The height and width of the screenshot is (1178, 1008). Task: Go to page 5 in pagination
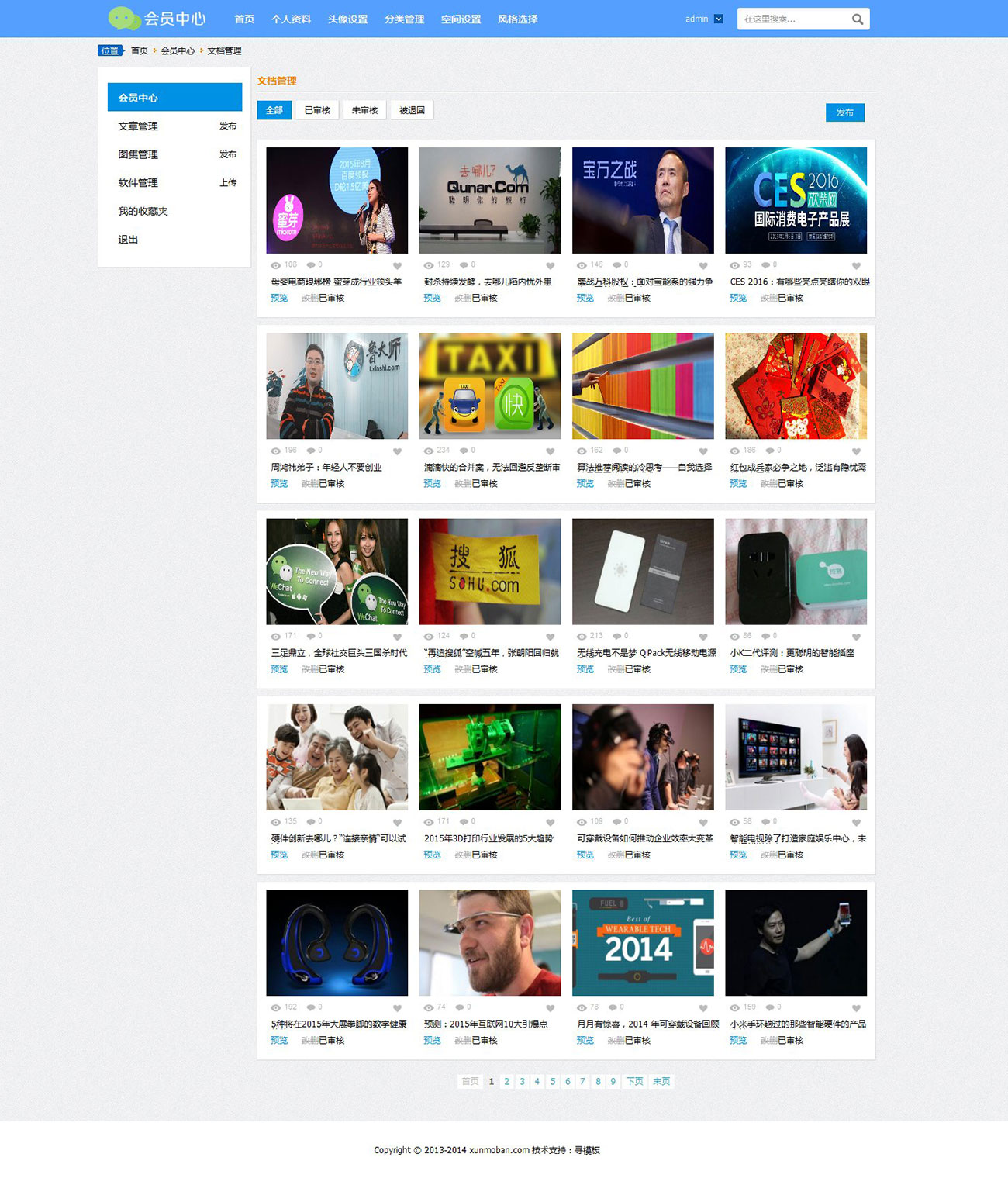click(553, 1082)
